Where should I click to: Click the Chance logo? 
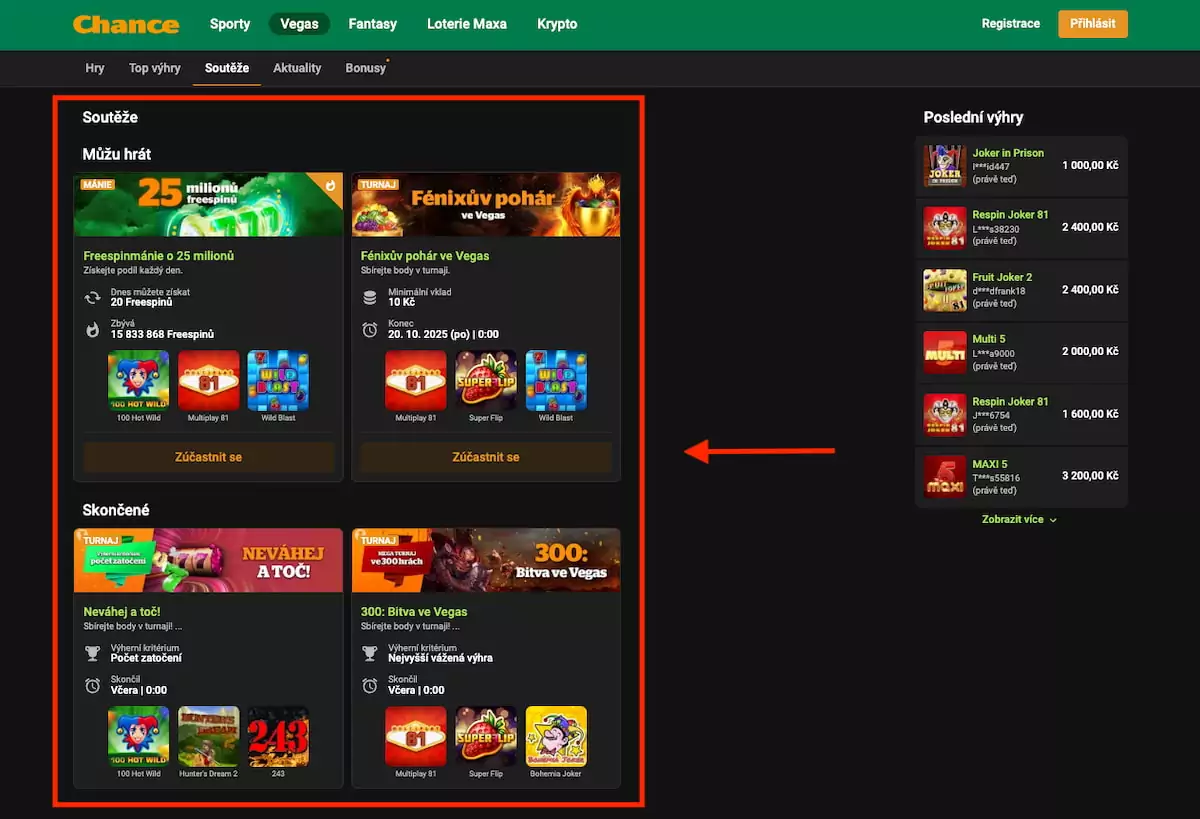pyautogui.click(x=126, y=25)
